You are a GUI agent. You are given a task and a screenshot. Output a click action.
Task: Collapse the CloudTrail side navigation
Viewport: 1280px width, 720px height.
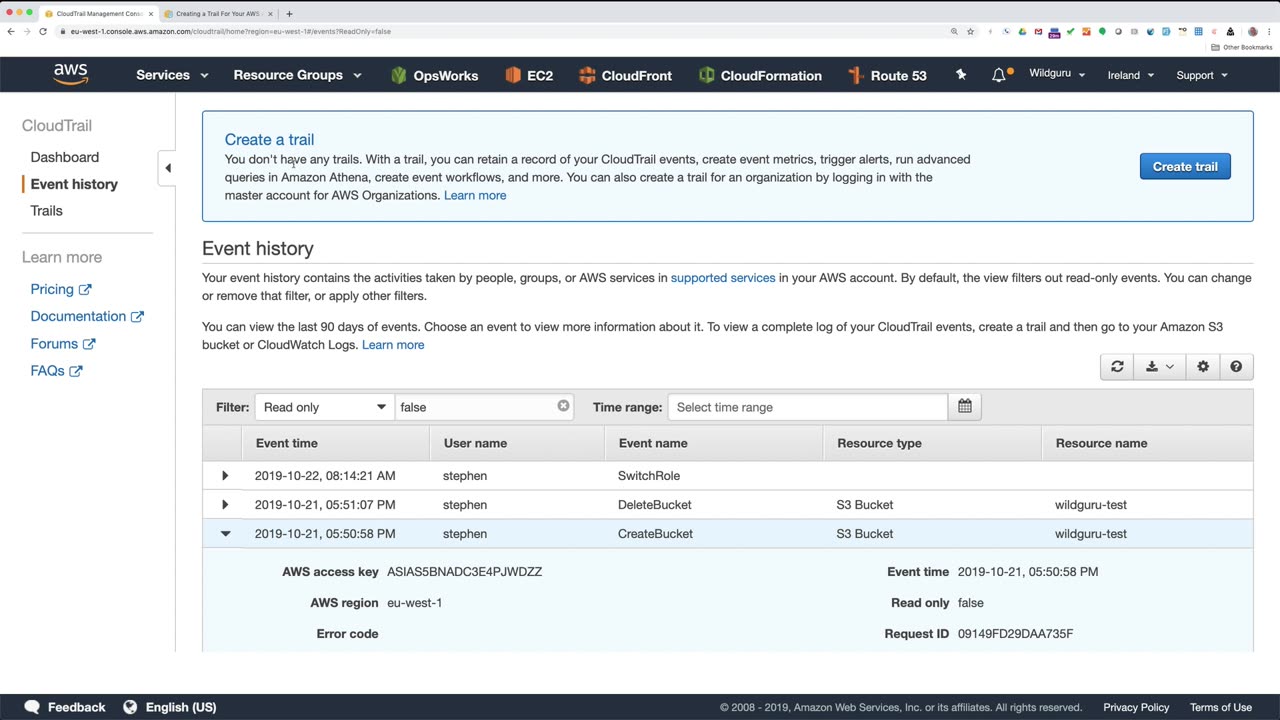click(168, 168)
